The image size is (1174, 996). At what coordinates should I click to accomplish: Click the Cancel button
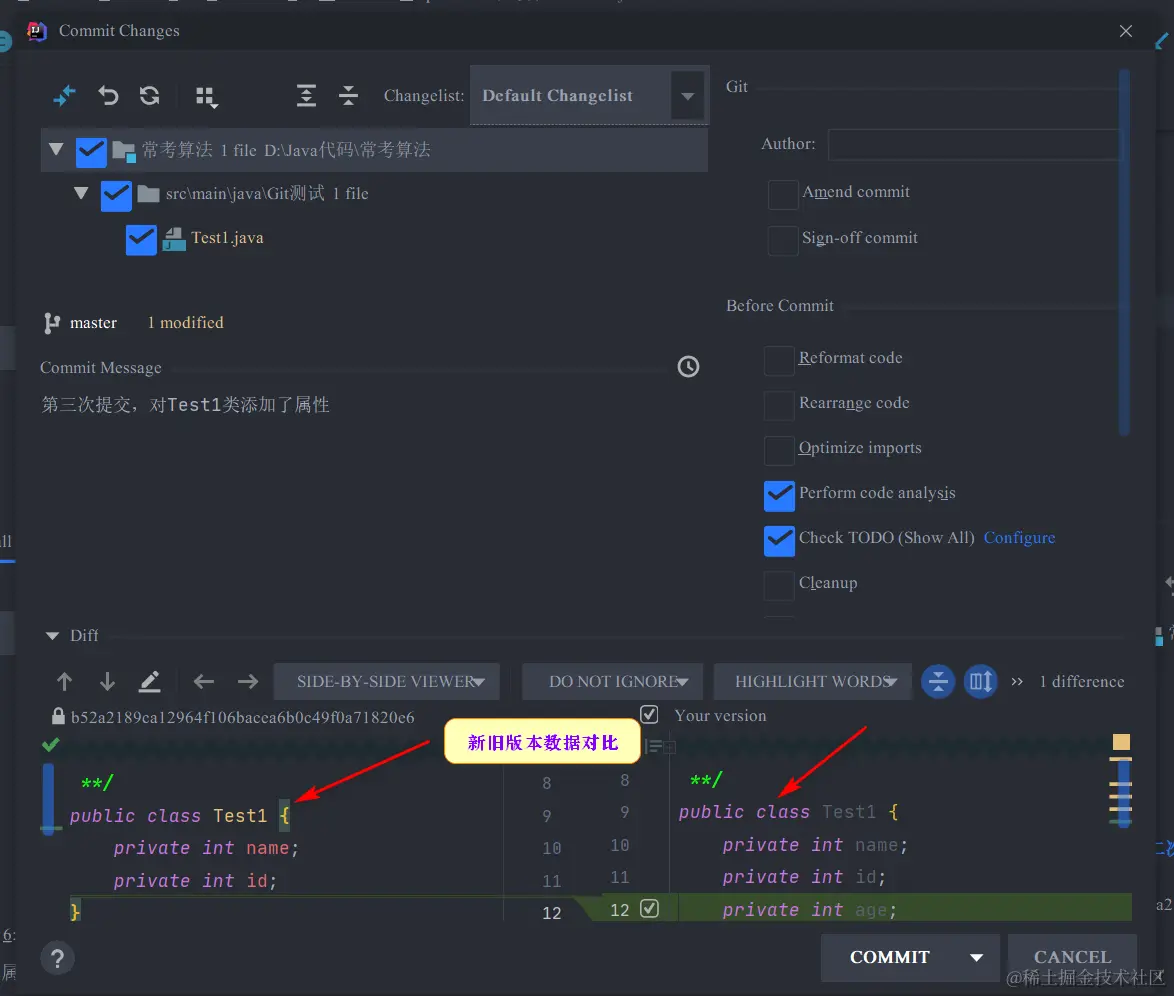(x=1072, y=957)
